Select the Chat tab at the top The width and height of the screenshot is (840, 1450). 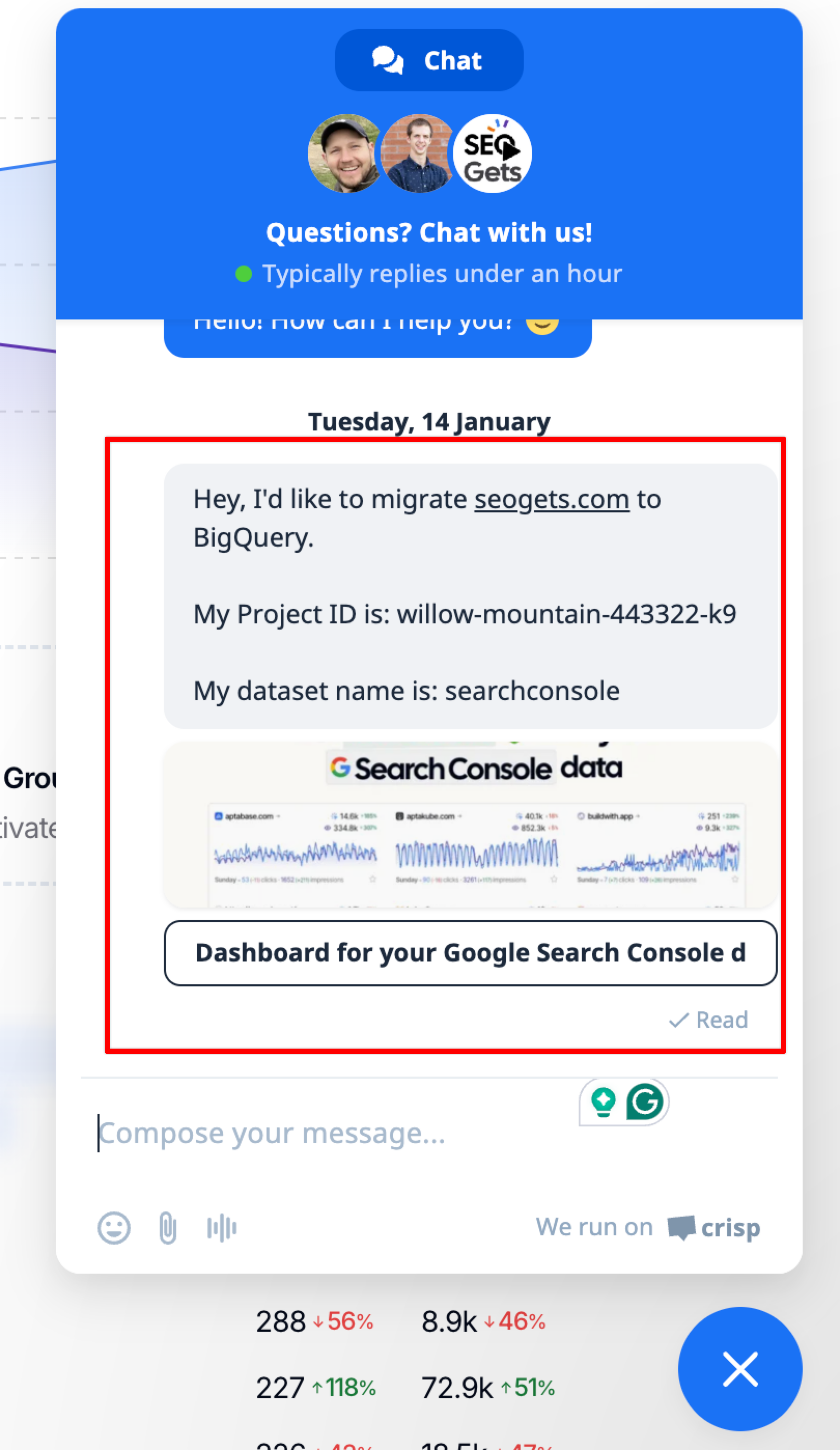[x=429, y=60]
